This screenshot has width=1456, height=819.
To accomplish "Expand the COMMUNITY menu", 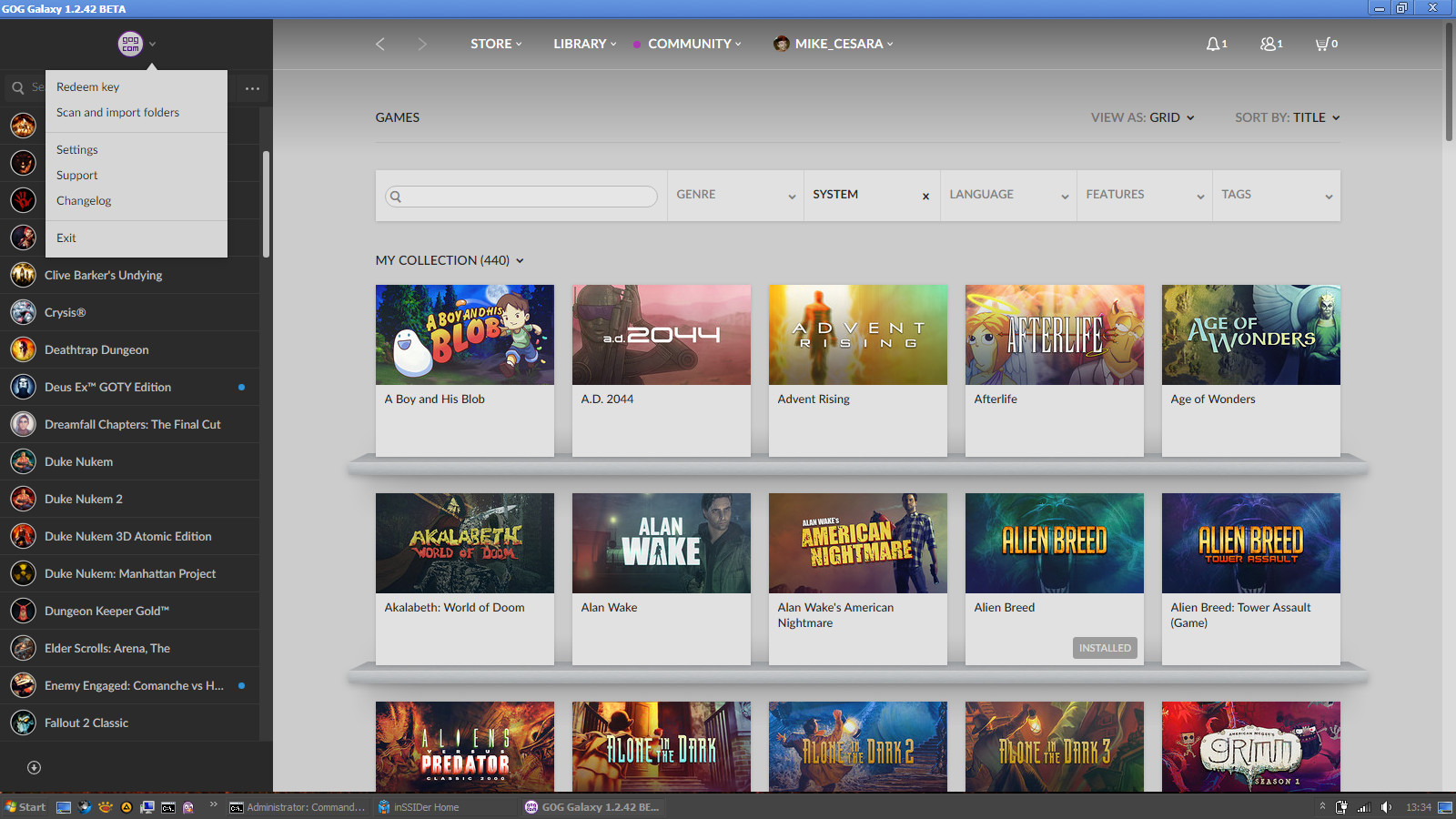I will pos(694,44).
